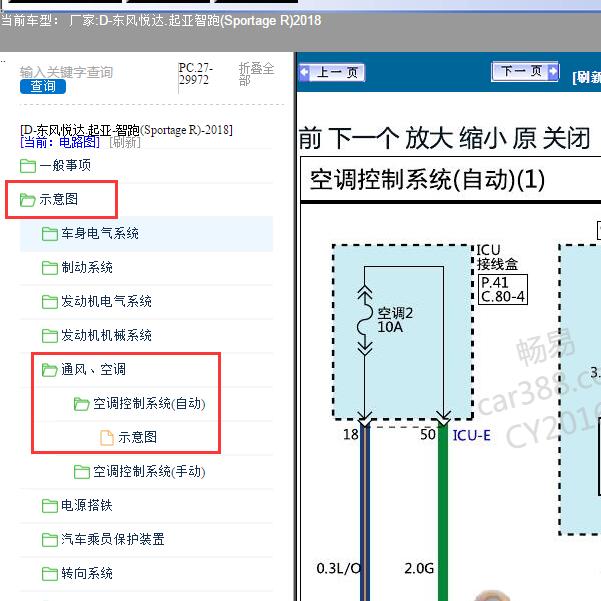Viewport: 601px width, 601px height.
Task: Click the [刷新] link in the blue header
Action: 586,77
